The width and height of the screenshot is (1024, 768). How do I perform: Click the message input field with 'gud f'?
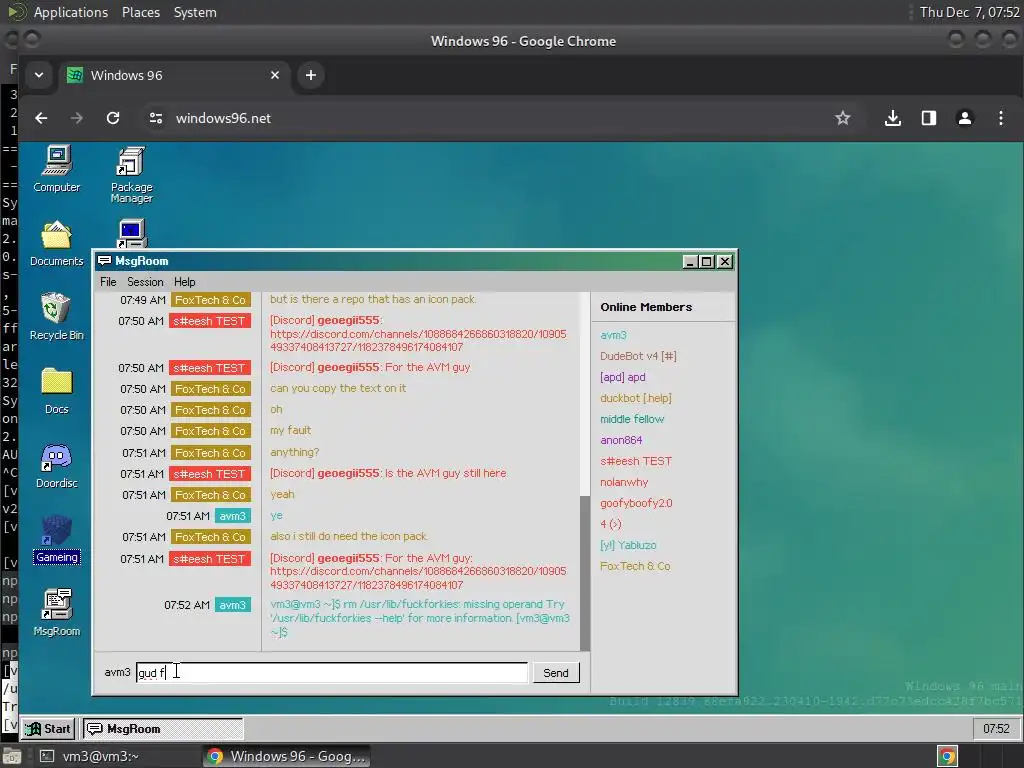click(332, 673)
